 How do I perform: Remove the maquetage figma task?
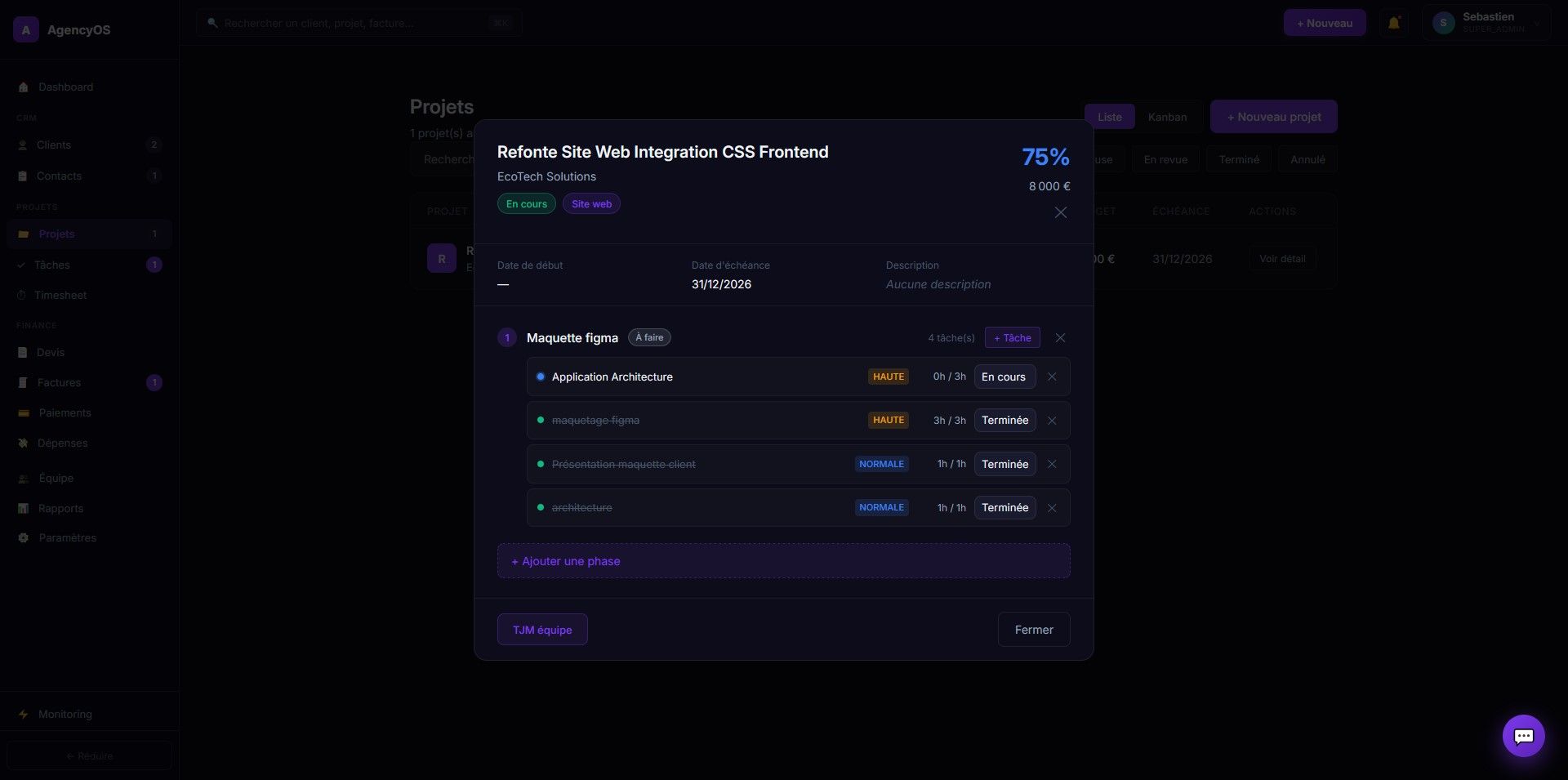pyautogui.click(x=1052, y=421)
